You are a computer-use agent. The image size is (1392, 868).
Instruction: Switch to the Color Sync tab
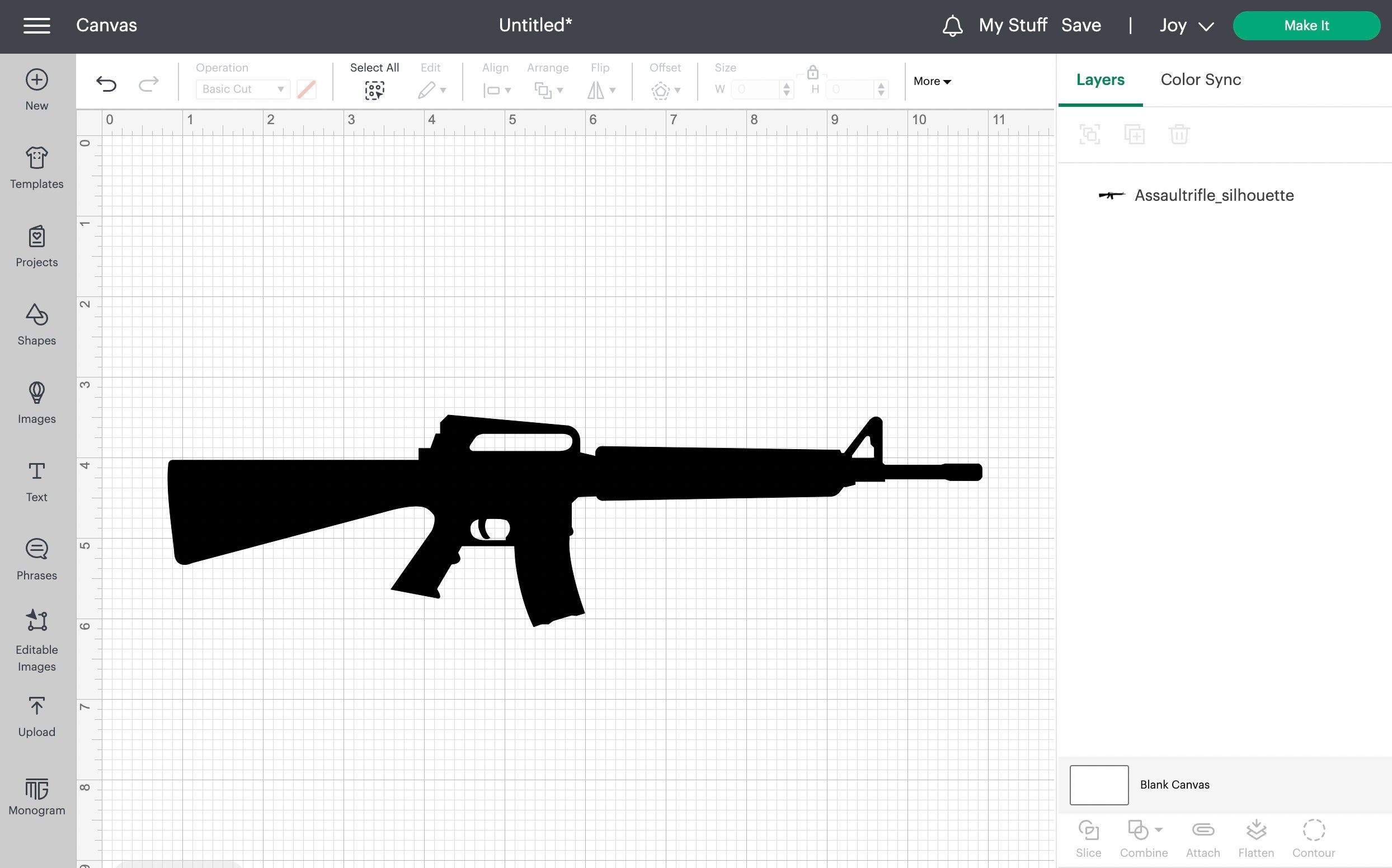point(1200,80)
